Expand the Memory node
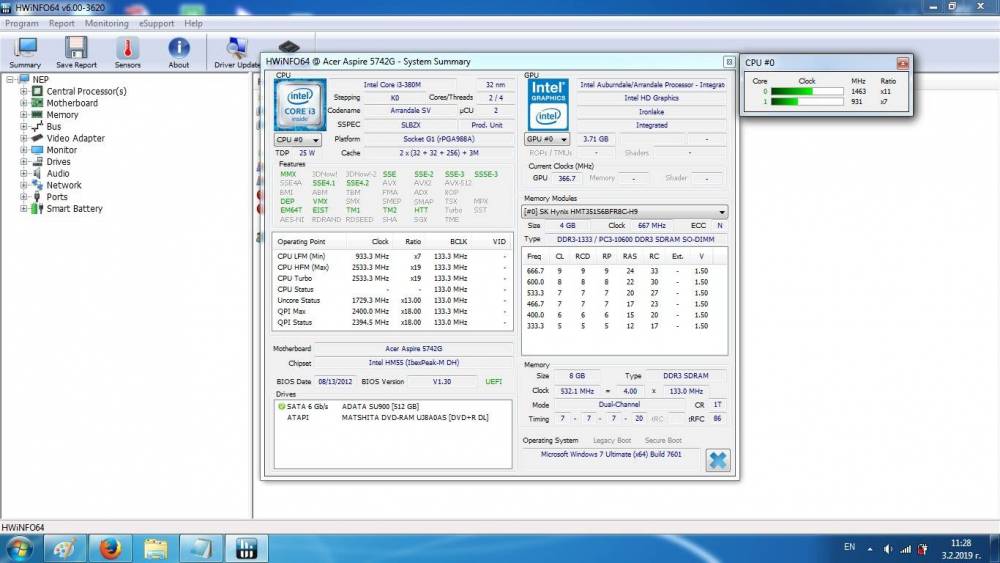 coord(24,115)
